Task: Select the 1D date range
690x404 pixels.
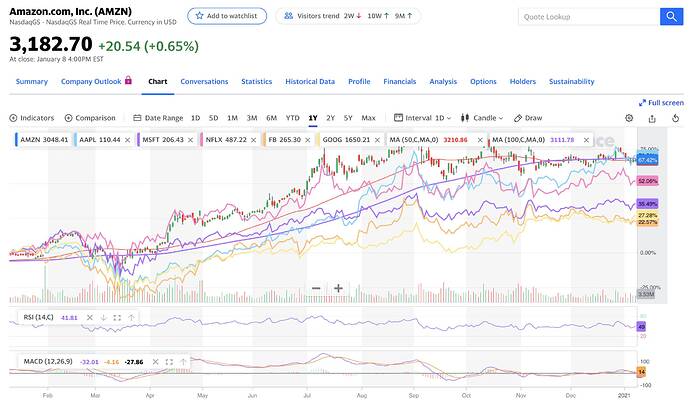Action: (195, 118)
